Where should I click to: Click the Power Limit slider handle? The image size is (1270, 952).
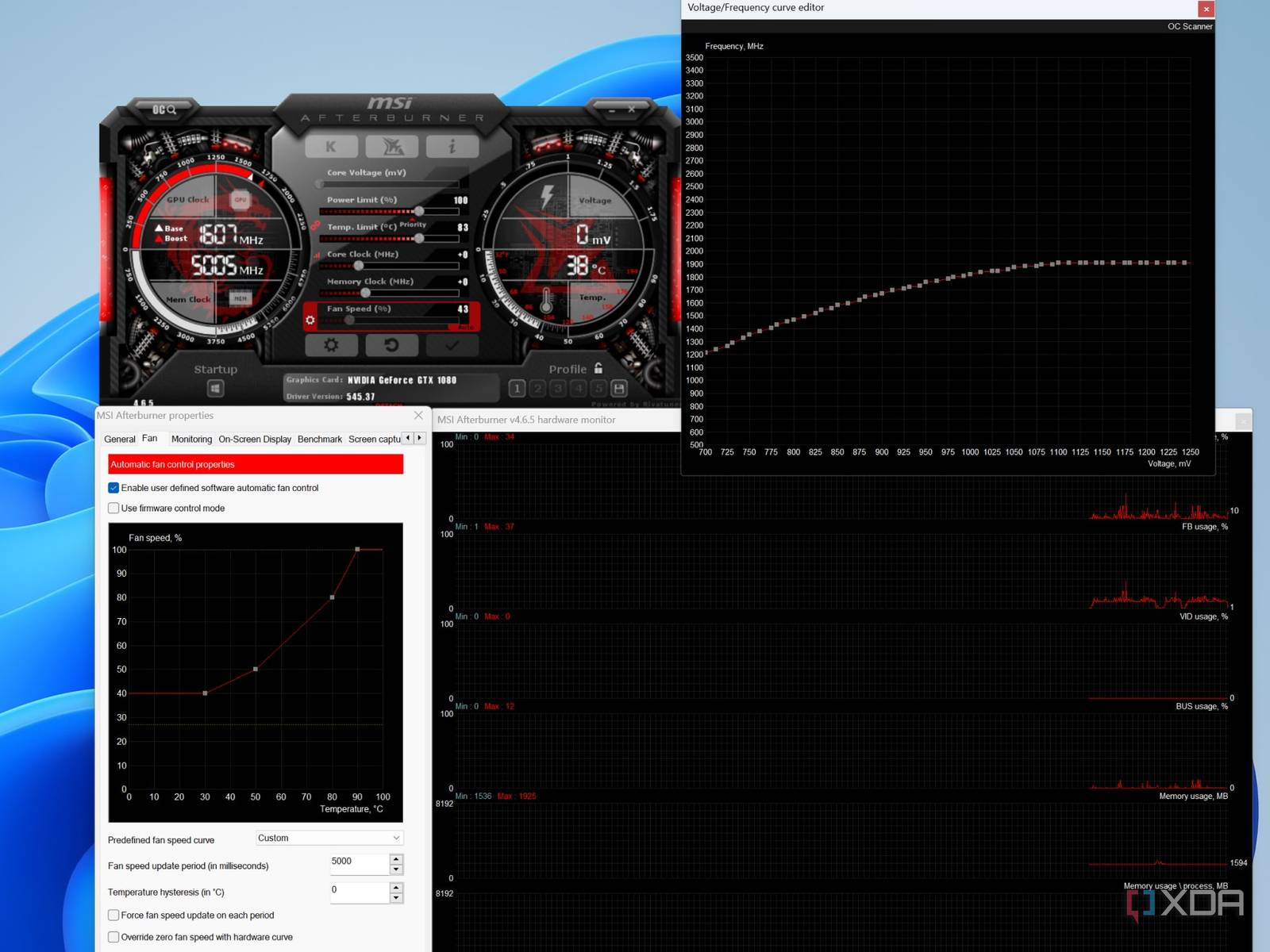click(419, 211)
